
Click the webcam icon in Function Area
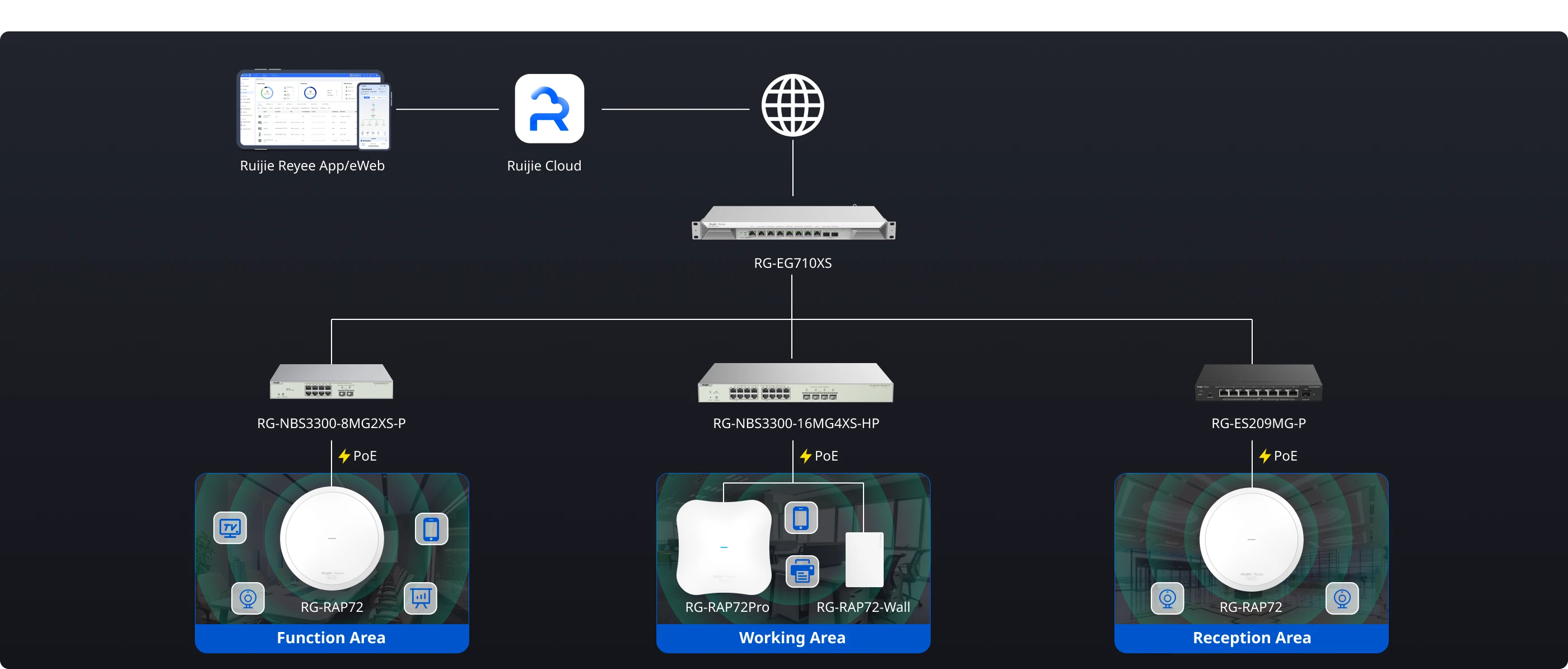248,598
